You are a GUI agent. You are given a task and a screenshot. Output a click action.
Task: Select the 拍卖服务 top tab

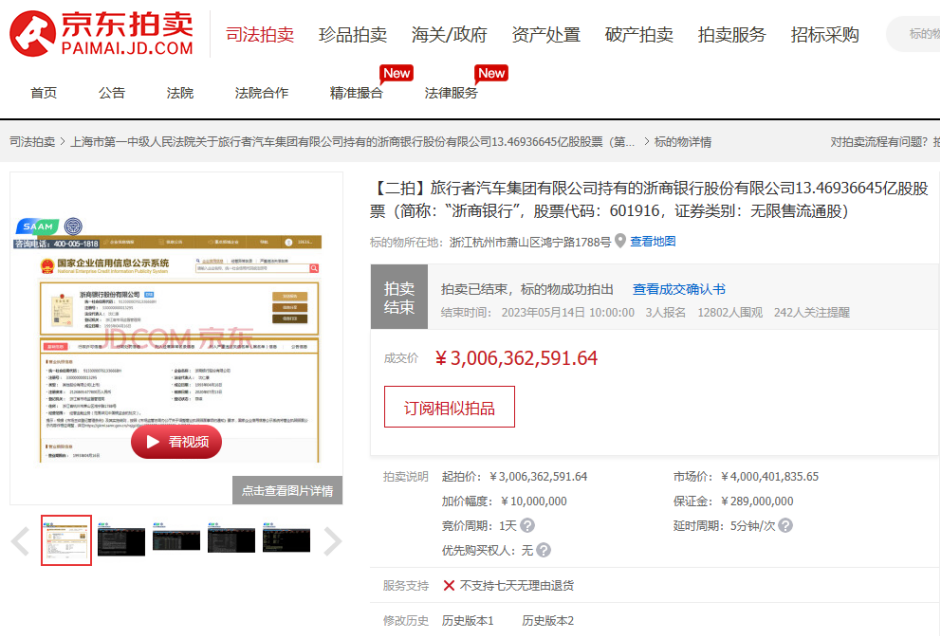point(731,35)
